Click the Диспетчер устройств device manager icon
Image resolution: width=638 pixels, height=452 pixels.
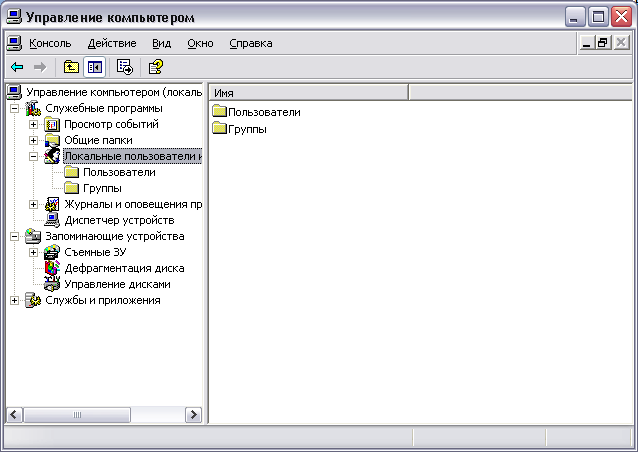point(52,220)
